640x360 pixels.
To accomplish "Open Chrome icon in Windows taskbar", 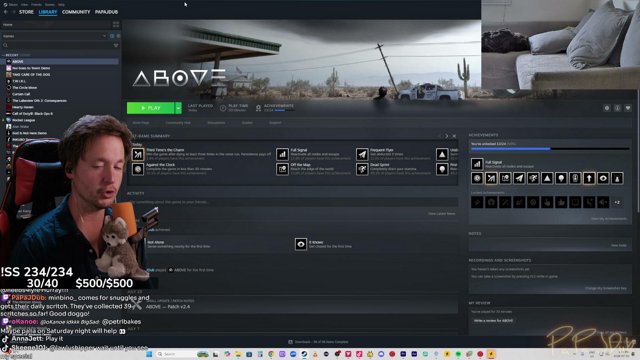I will pyautogui.click(x=271, y=354).
